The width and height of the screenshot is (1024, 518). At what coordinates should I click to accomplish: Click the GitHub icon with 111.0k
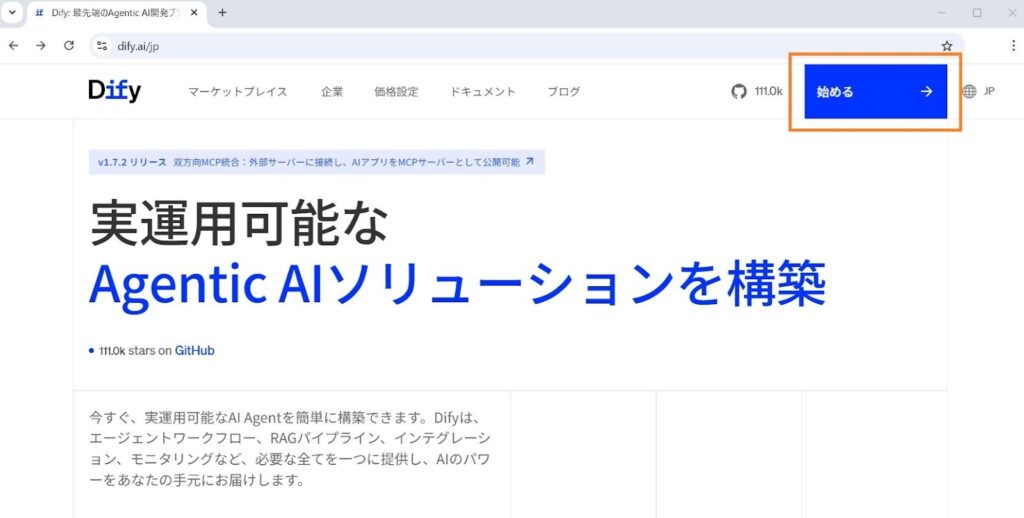tap(756, 92)
